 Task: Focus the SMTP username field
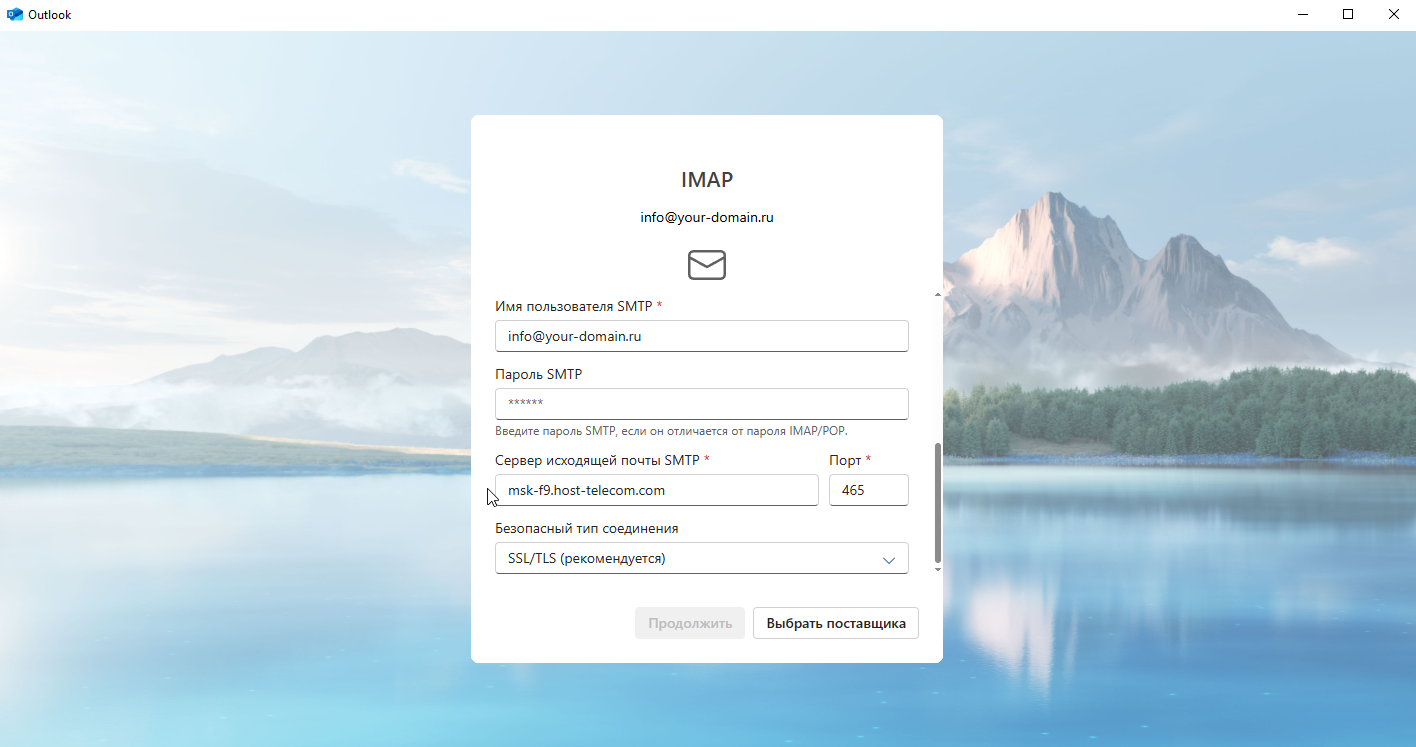[x=702, y=336]
